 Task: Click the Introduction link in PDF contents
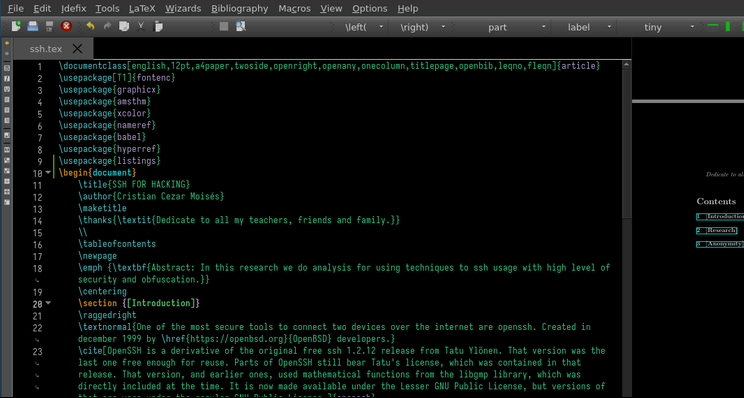pos(720,216)
